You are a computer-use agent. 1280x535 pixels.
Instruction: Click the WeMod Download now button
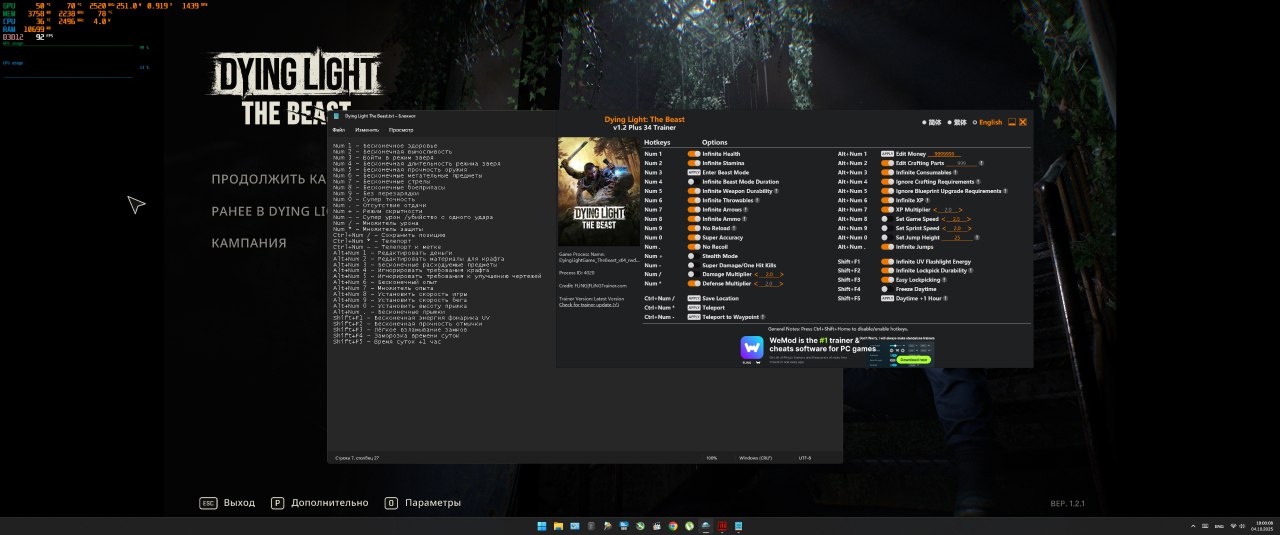(914, 360)
